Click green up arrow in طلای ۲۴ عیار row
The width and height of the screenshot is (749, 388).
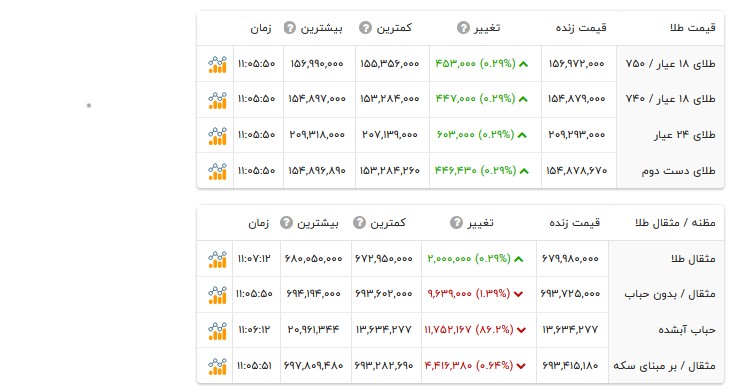pyautogui.click(x=522, y=135)
